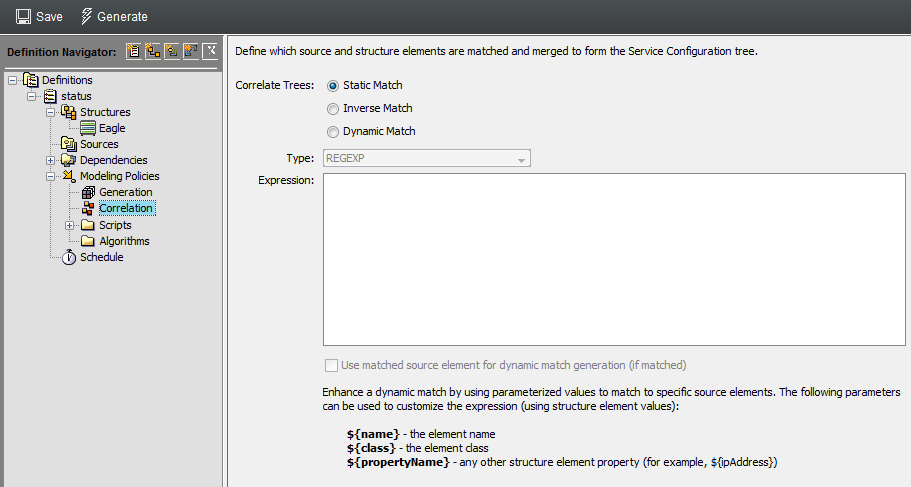Click the Save button label
911x487 pixels.
point(49,17)
